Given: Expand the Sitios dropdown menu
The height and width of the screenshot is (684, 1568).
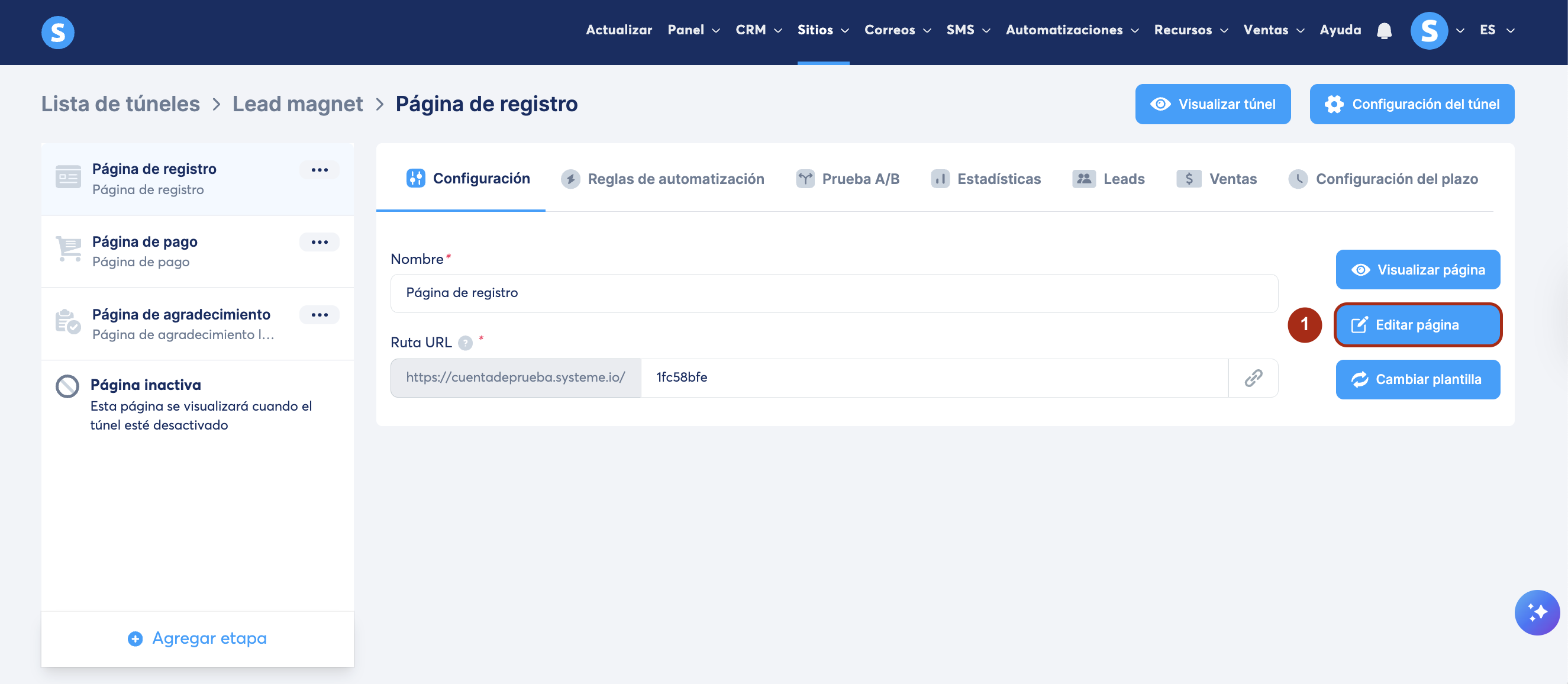Looking at the screenshot, I should pos(822,30).
